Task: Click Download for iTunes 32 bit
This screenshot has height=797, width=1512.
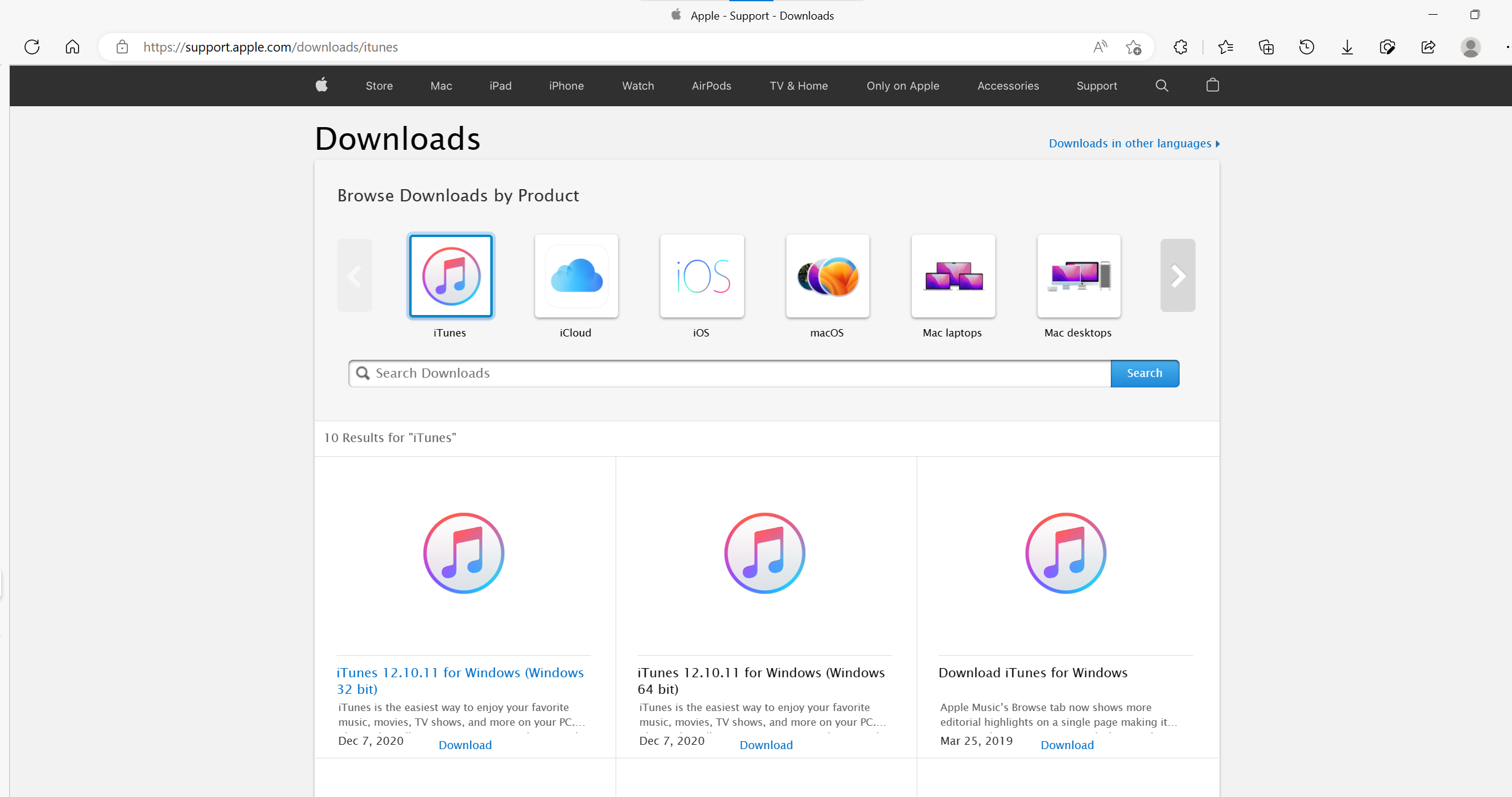Action: pos(464,744)
